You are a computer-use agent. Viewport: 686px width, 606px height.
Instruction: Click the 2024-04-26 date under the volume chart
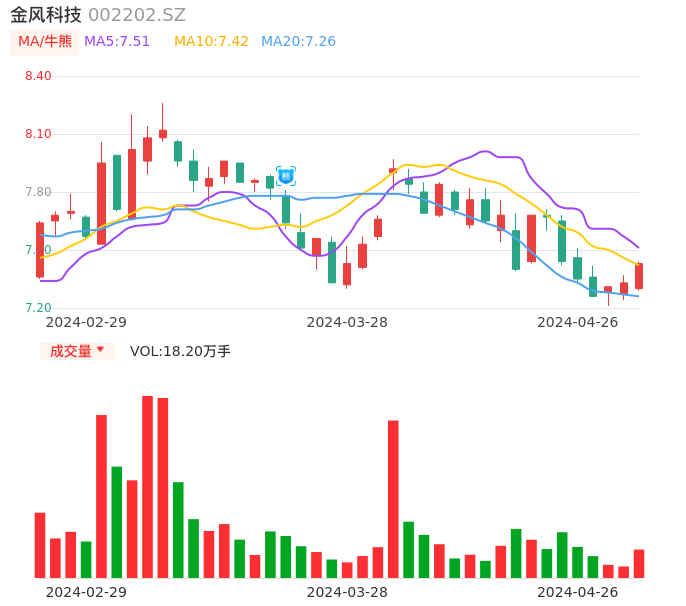[x=578, y=592]
